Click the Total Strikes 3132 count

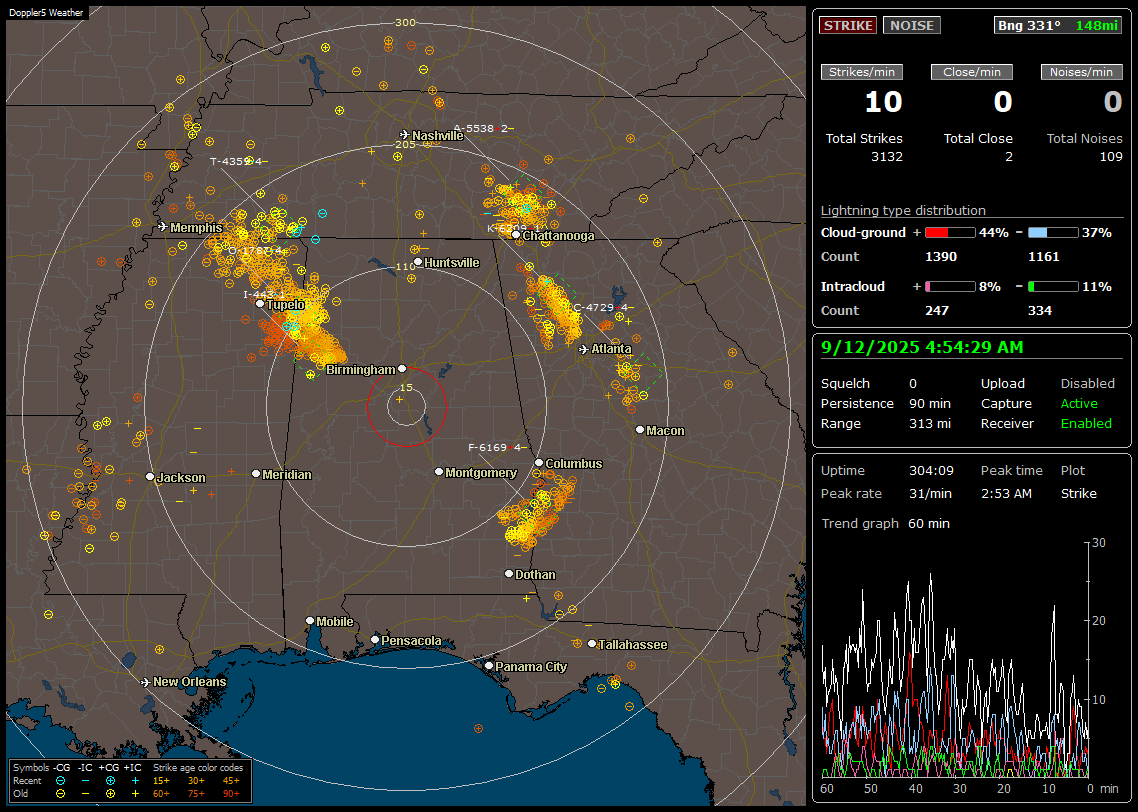tap(886, 157)
